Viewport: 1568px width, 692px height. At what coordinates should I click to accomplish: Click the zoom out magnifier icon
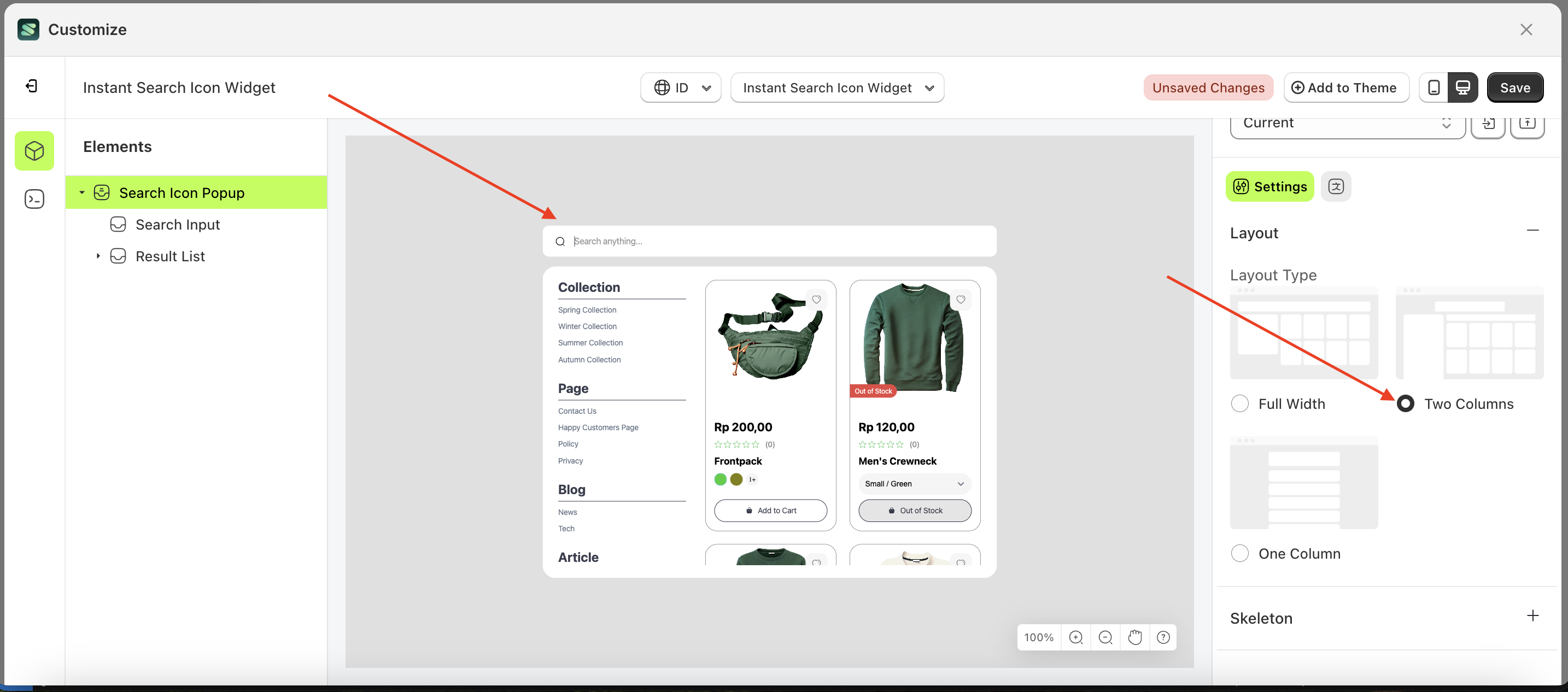tap(1105, 637)
